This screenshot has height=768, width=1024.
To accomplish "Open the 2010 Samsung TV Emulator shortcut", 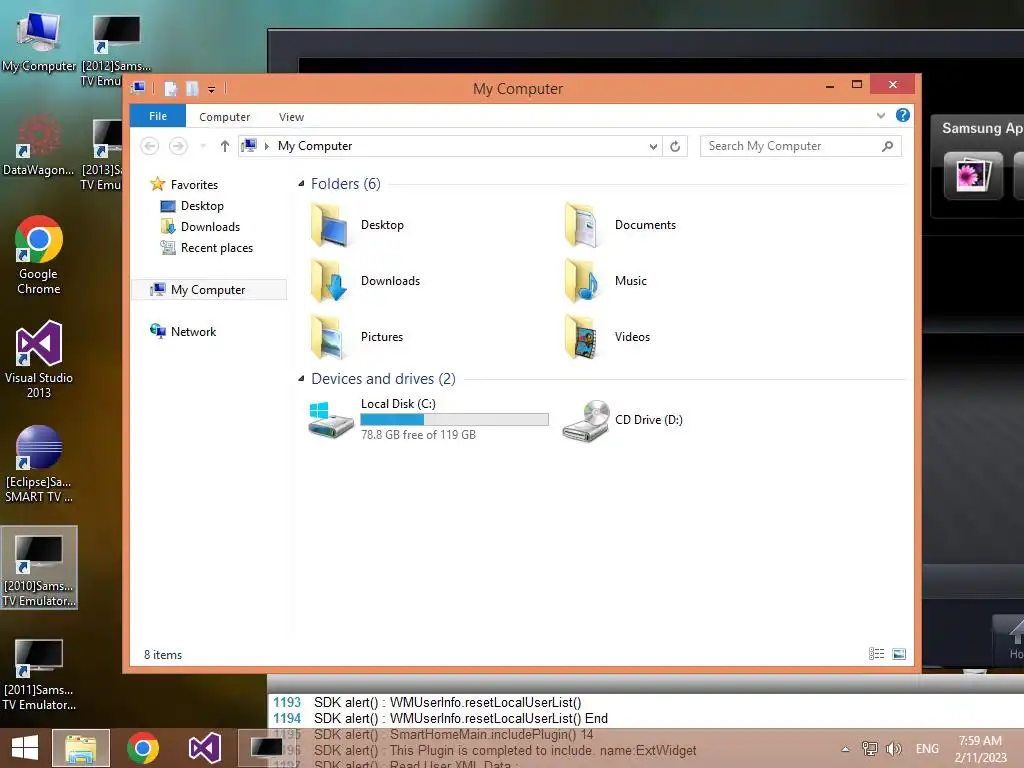I will [39, 568].
